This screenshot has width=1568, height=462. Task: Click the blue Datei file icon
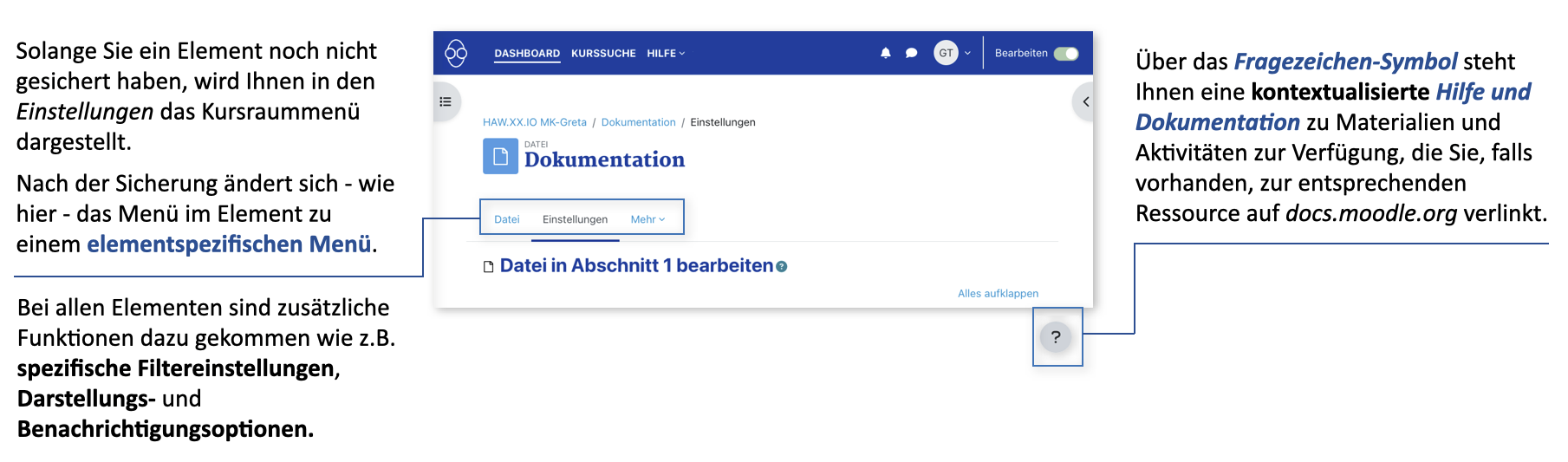[500, 156]
